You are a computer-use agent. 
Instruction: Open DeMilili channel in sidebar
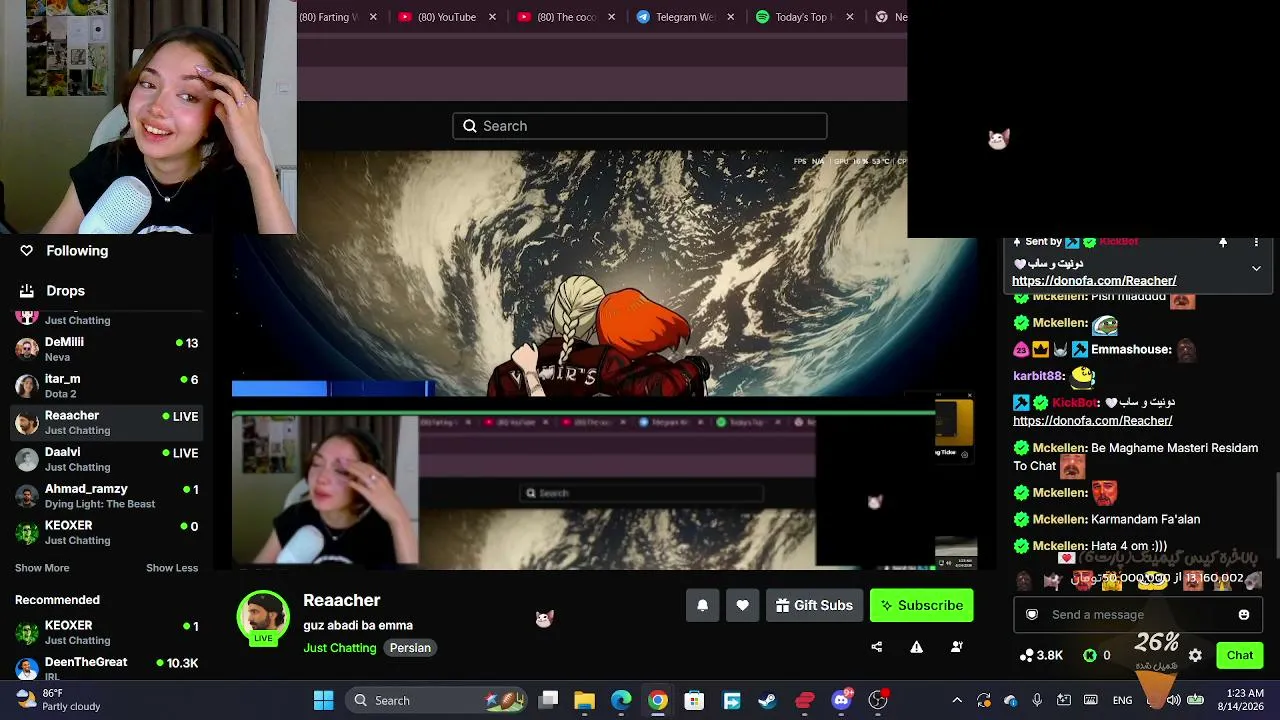[106, 349]
